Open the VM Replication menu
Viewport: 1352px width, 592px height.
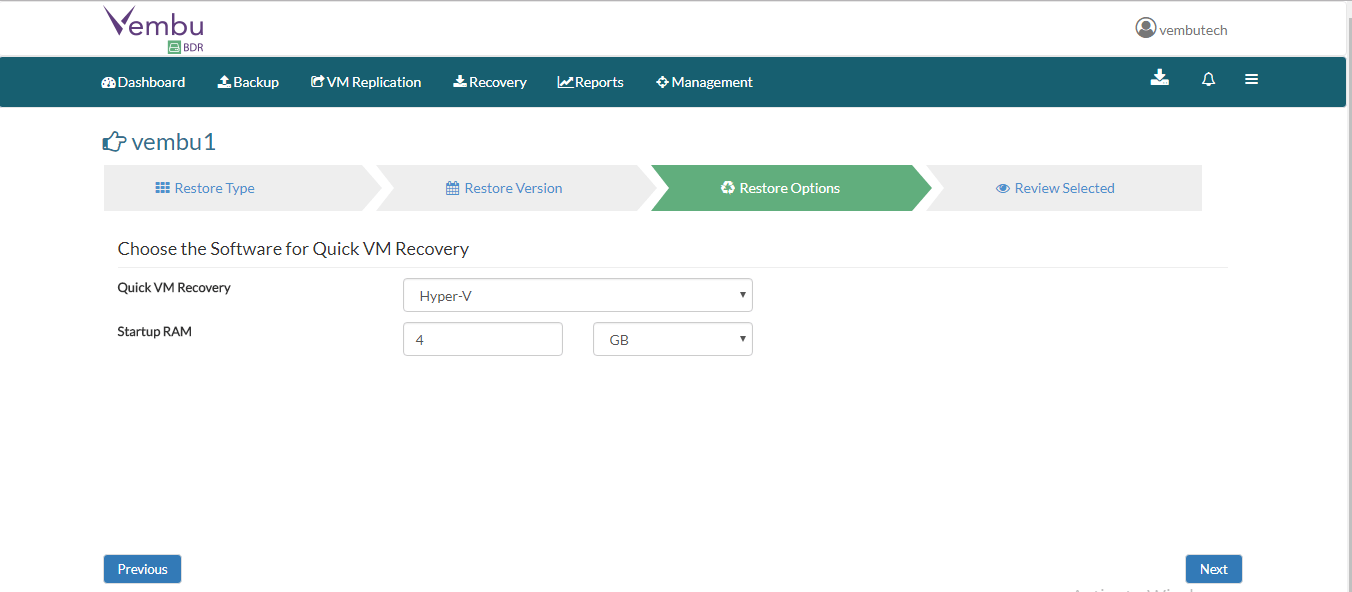coord(366,82)
